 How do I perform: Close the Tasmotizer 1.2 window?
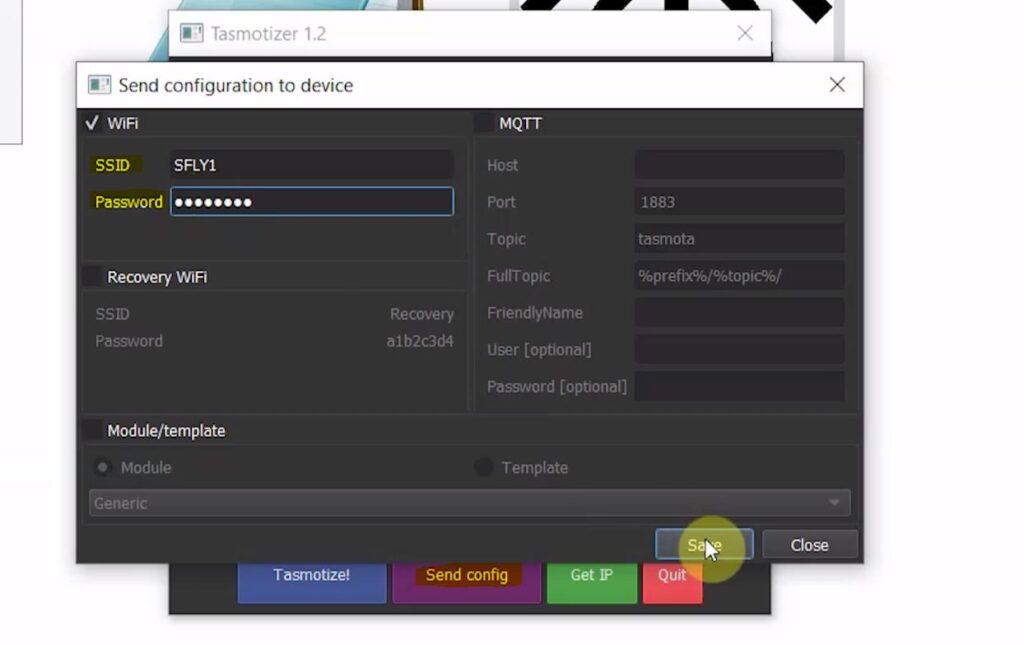[x=745, y=34]
